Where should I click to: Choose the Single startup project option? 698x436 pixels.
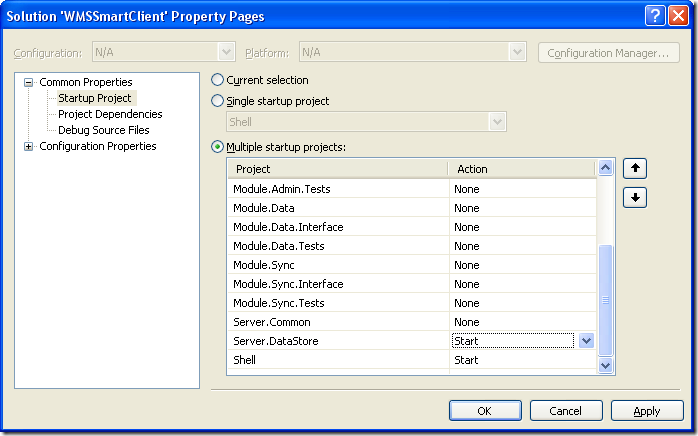click(x=218, y=101)
